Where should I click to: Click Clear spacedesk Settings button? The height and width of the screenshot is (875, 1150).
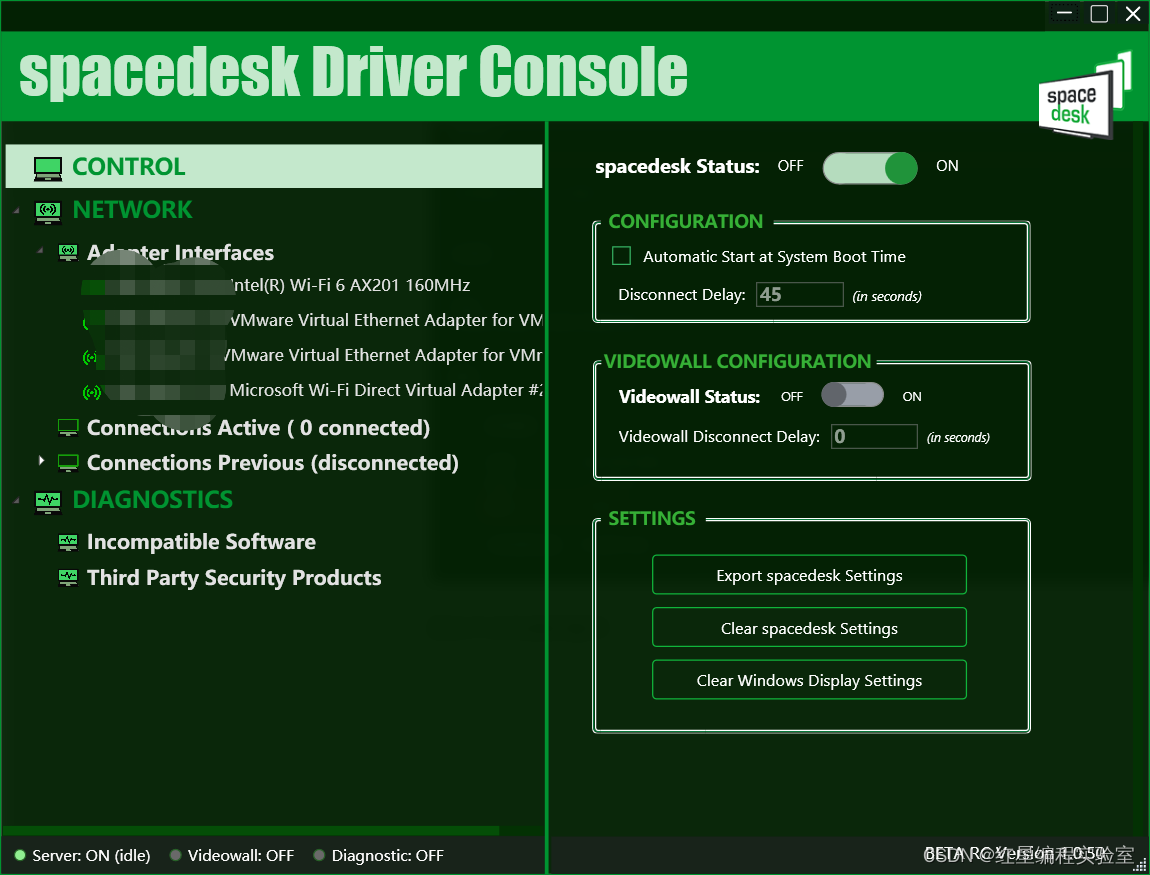tap(809, 628)
